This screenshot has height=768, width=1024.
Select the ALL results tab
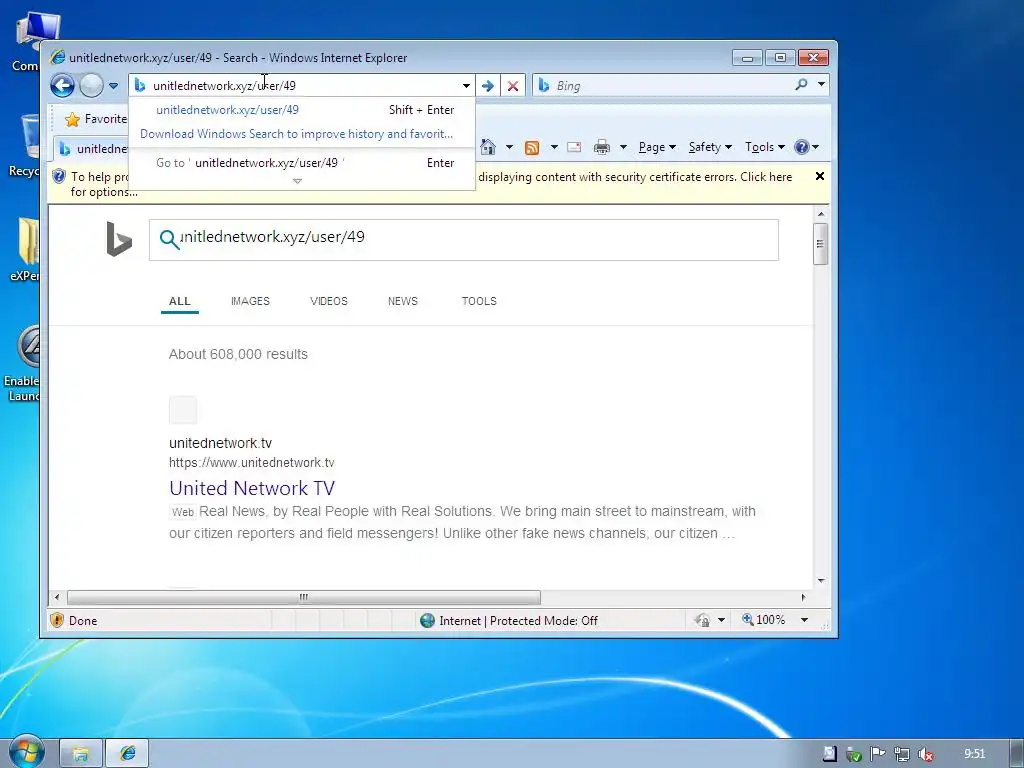pos(180,301)
